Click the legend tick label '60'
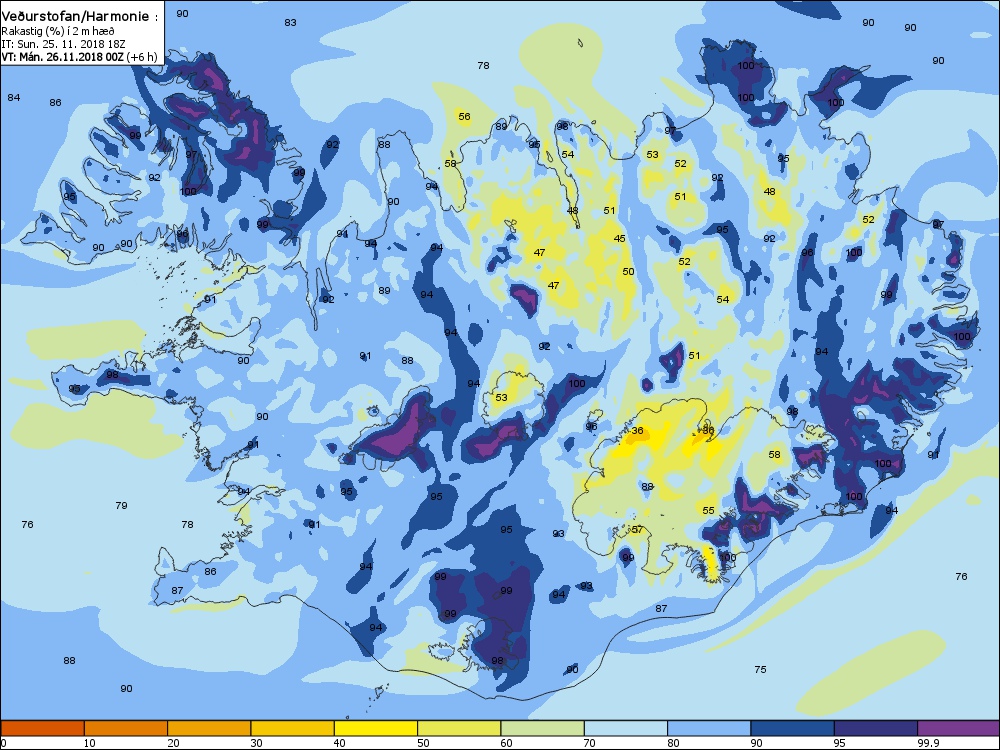Viewport: 1000px width, 750px height. (506, 743)
